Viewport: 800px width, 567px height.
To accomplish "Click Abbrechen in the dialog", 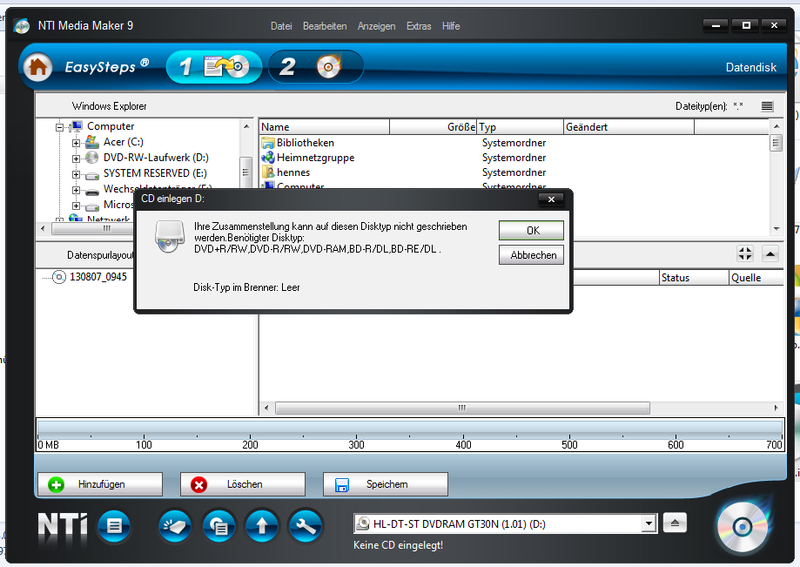I will [x=531, y=255].
